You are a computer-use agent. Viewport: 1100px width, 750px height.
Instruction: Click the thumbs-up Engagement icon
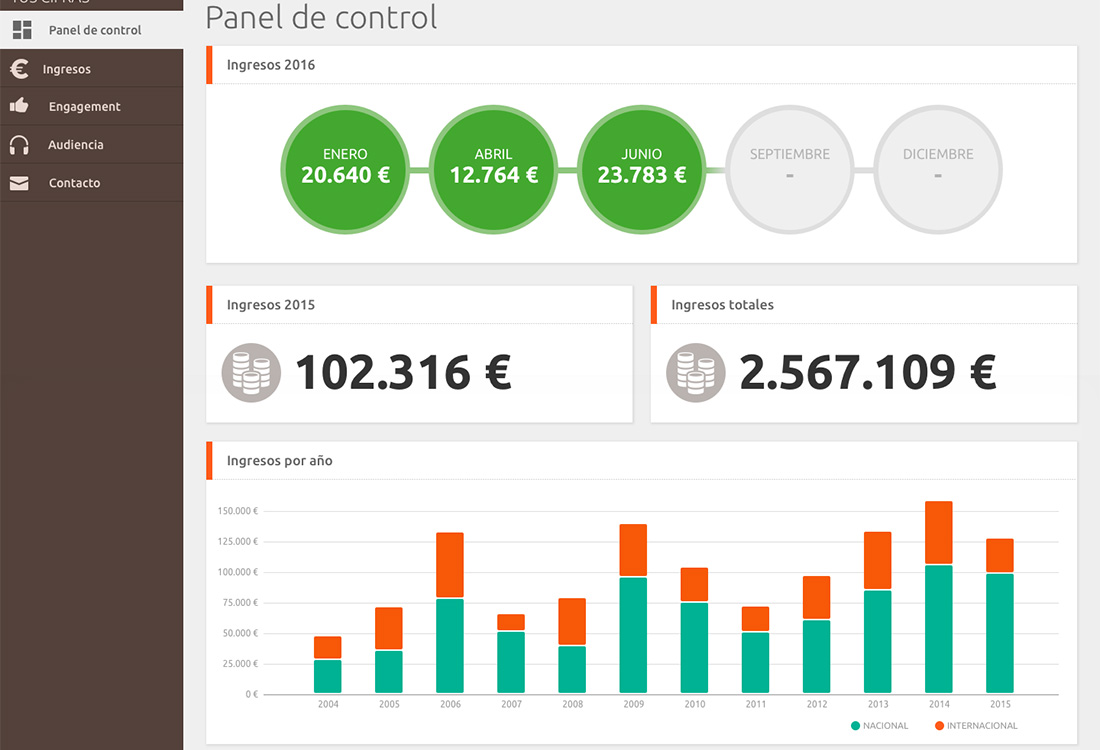pyautogui.click(x=19, y=106)
